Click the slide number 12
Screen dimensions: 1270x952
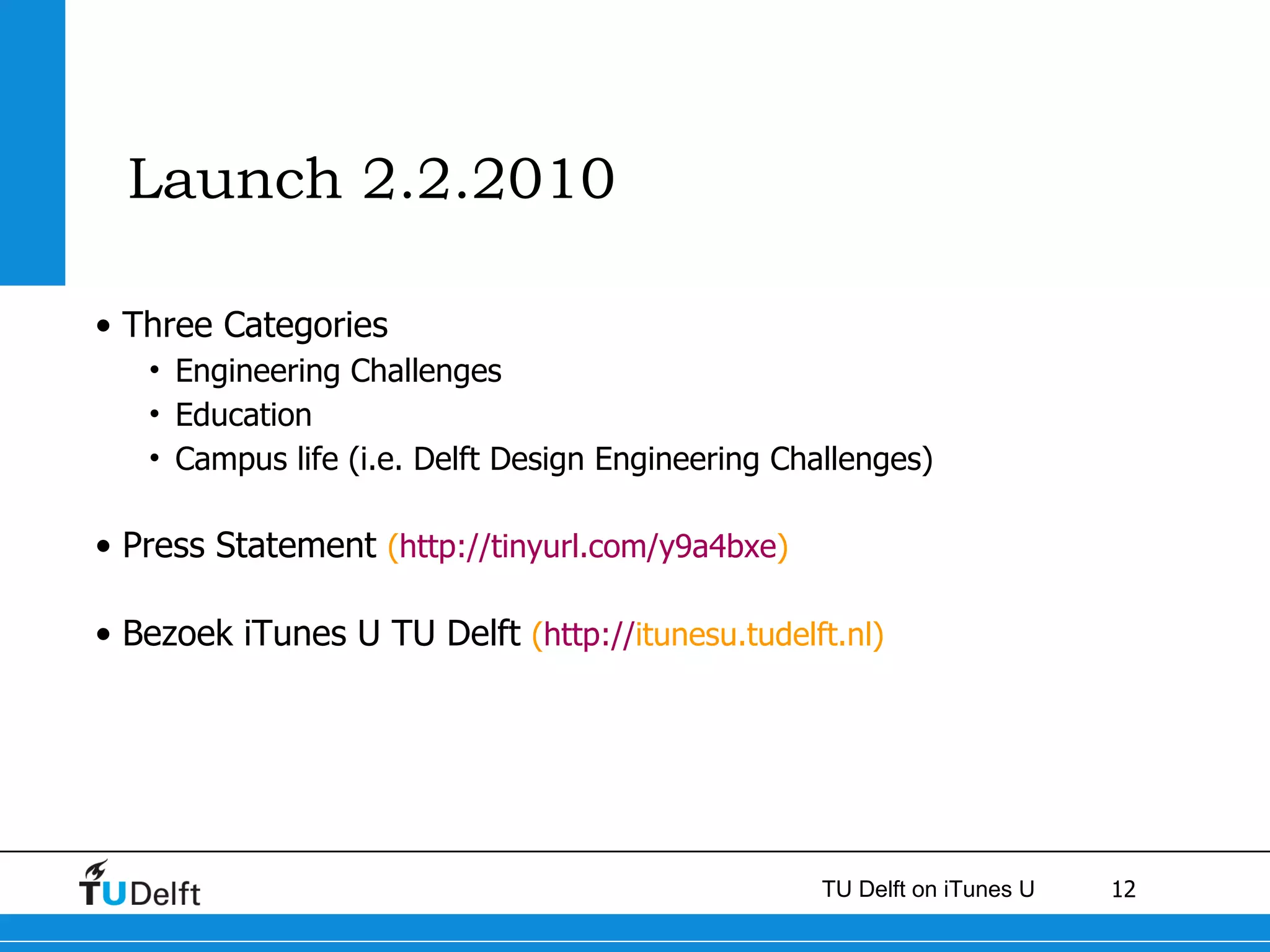pos(1123,890)
